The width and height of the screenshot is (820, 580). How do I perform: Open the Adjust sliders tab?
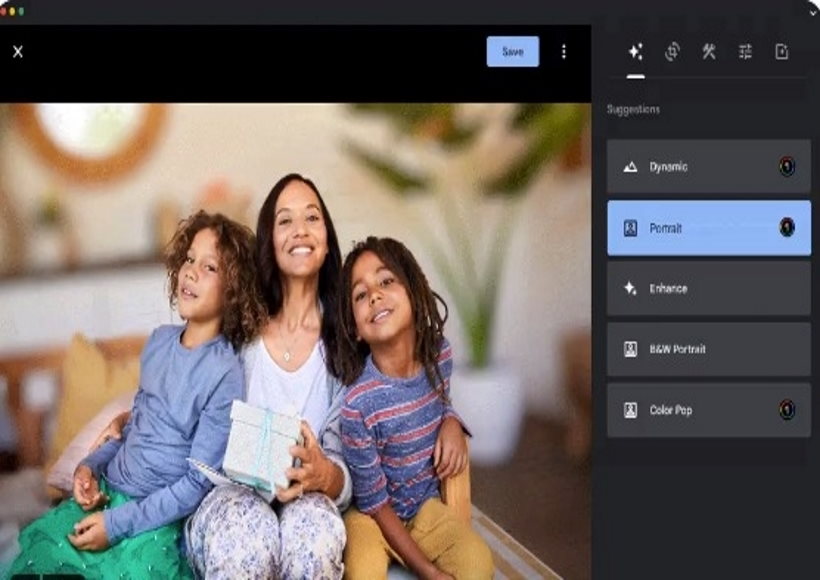pyautogui.click(x=745, y=52)
